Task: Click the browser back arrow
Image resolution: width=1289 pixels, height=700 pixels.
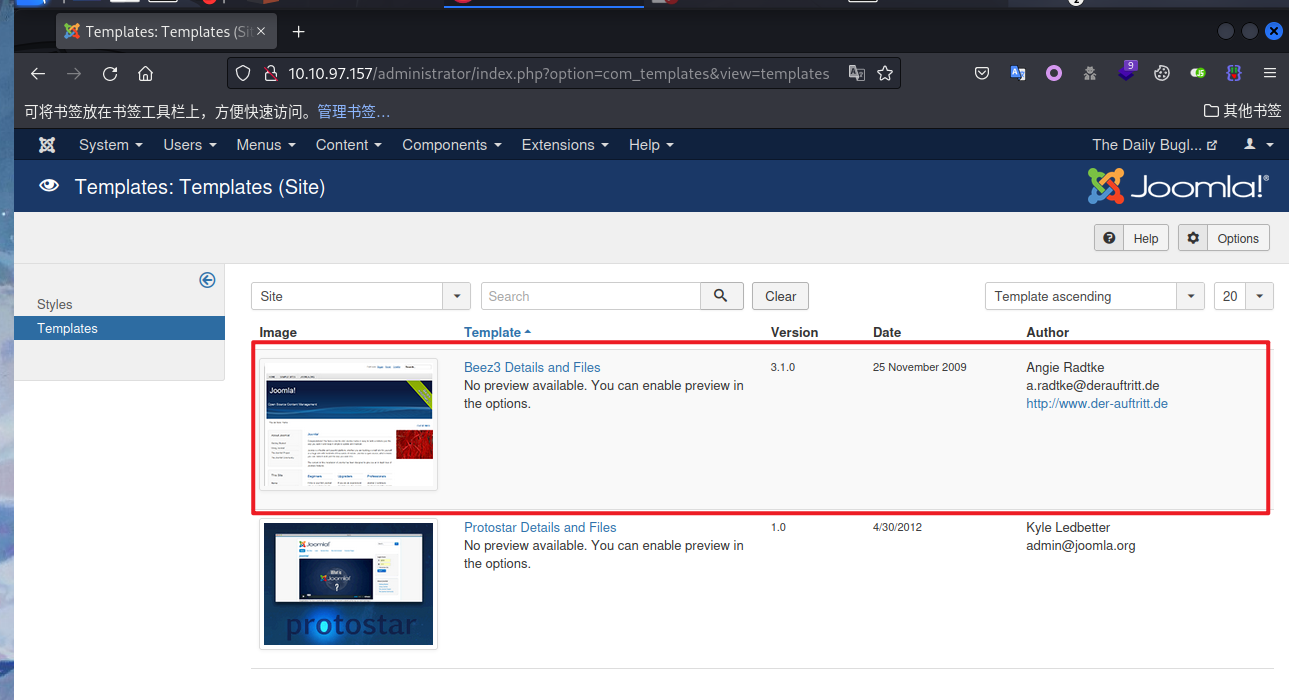Action: pyautogui.click(x=38, y=73)
